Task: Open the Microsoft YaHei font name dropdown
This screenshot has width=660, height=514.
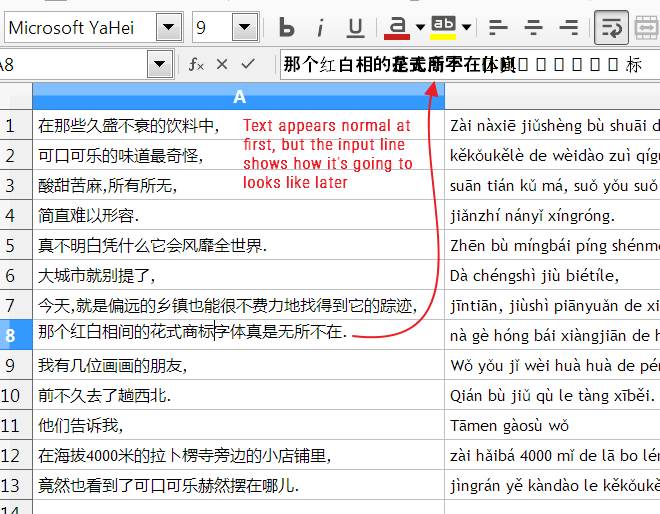Action: [169, 27]
